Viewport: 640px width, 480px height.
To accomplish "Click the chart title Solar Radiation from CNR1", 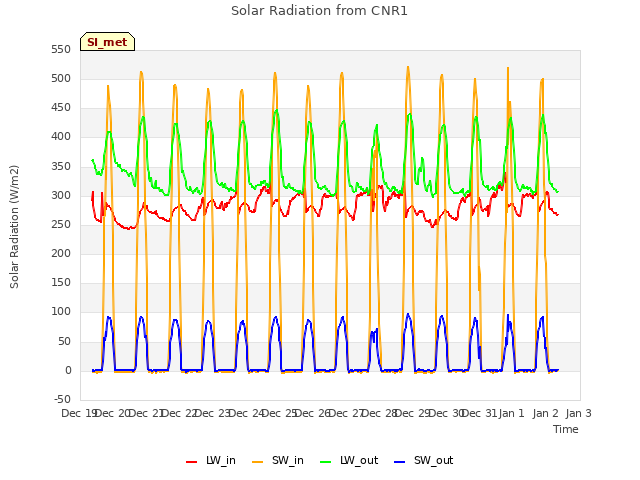I will [x=319, y=11].
